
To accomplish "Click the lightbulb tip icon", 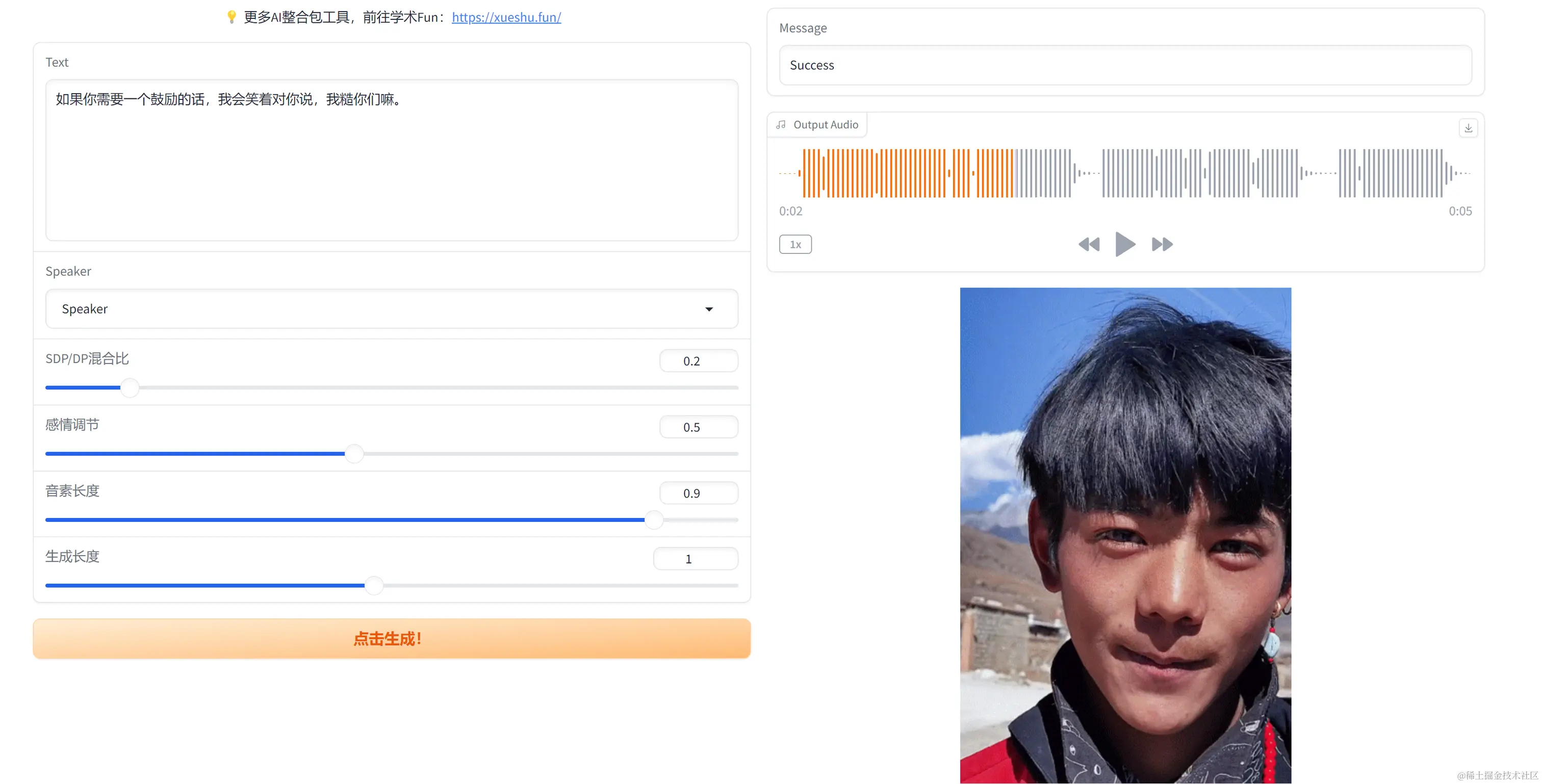I will pyautogui.click(x=232, y=17).
